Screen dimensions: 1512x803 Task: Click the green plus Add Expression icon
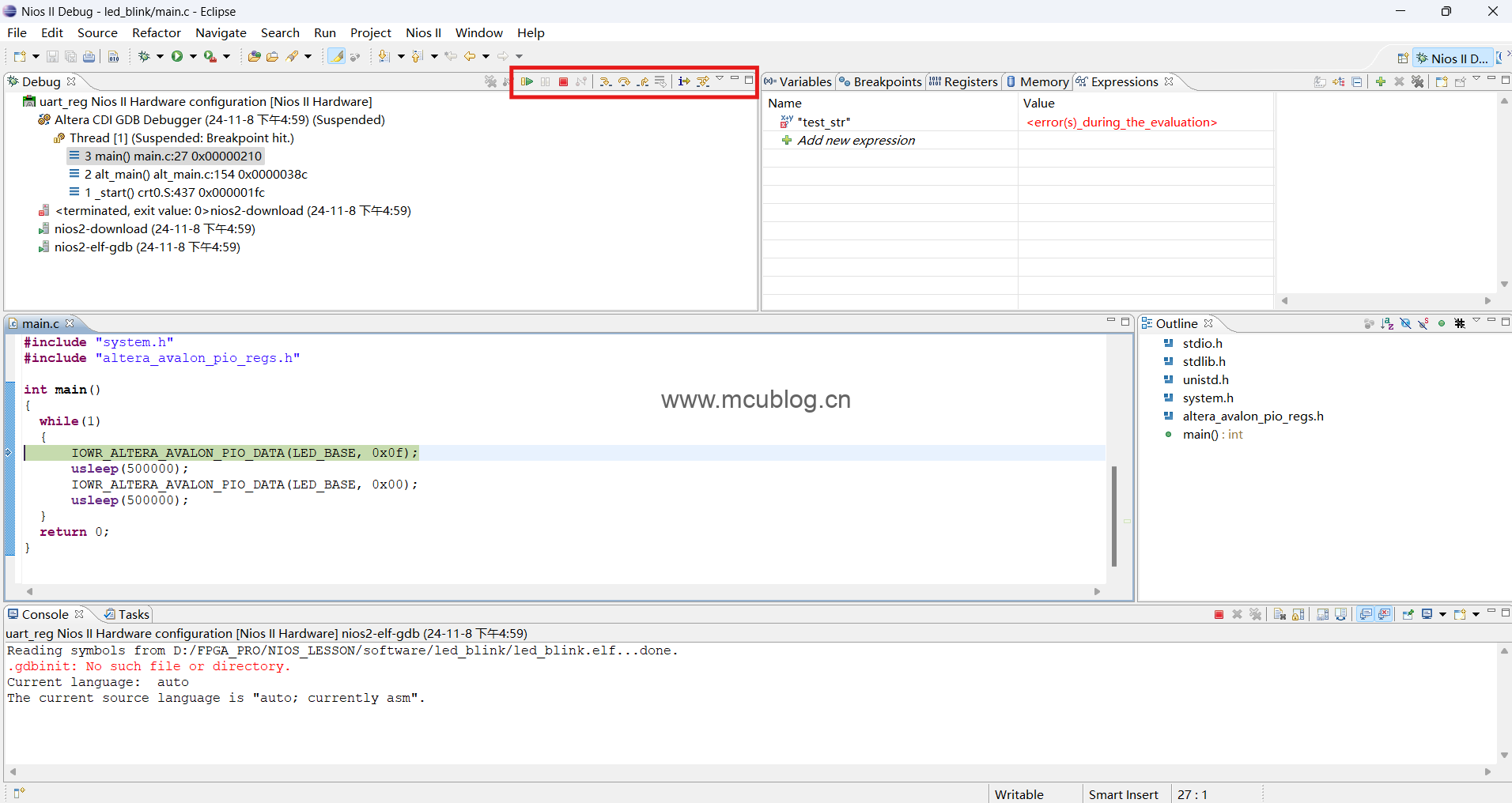[x=1381, y=81]
